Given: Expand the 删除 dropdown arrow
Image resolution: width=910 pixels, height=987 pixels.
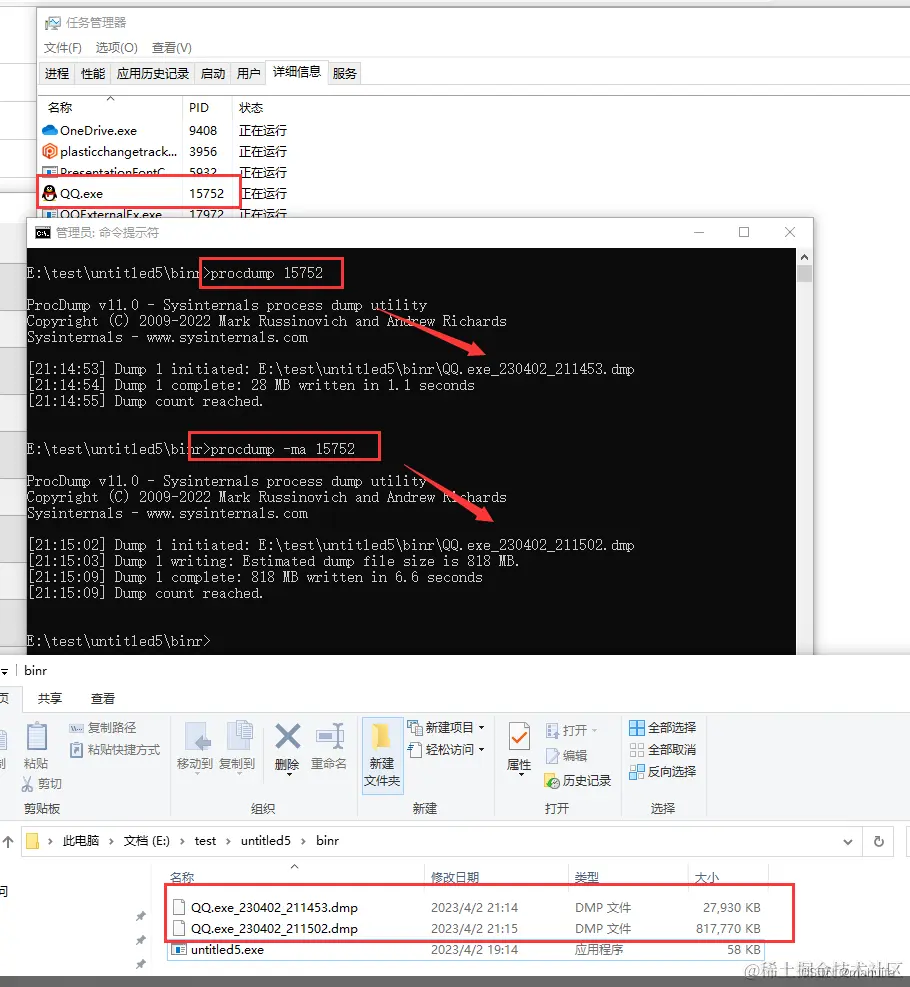Looking at the screenshot, I should [x=288, y=775].
